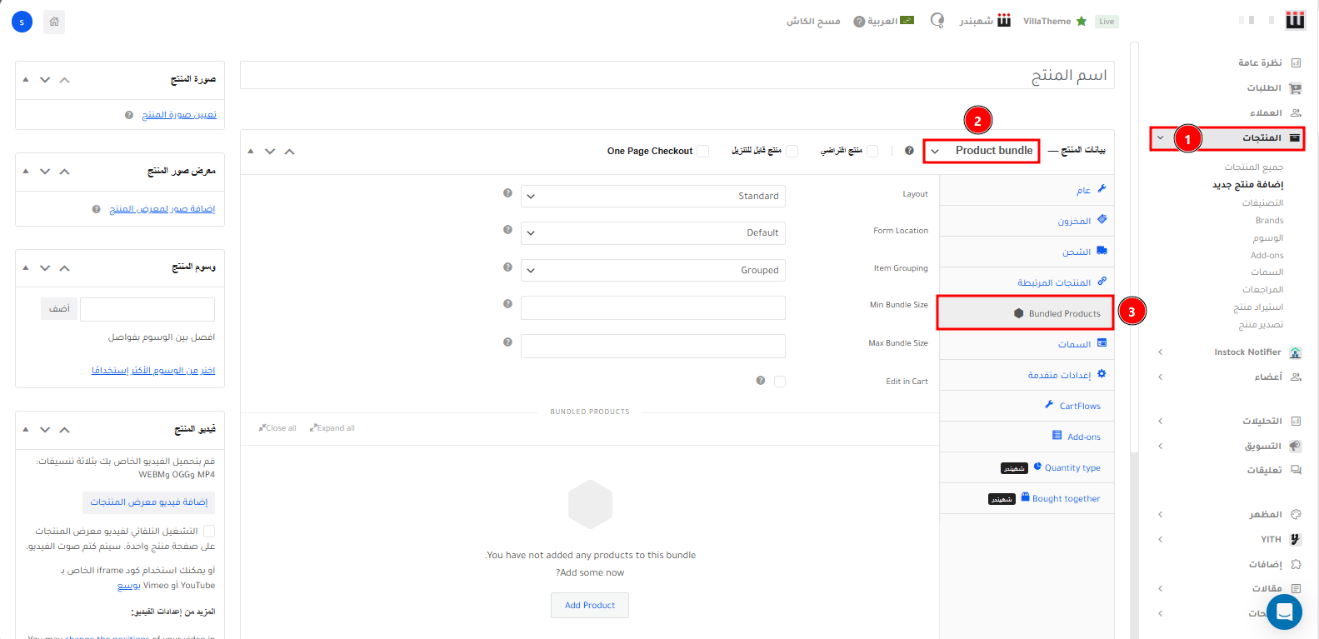Click the Add Product button
The image size is (1319, 639).
(x=589, y=605)
